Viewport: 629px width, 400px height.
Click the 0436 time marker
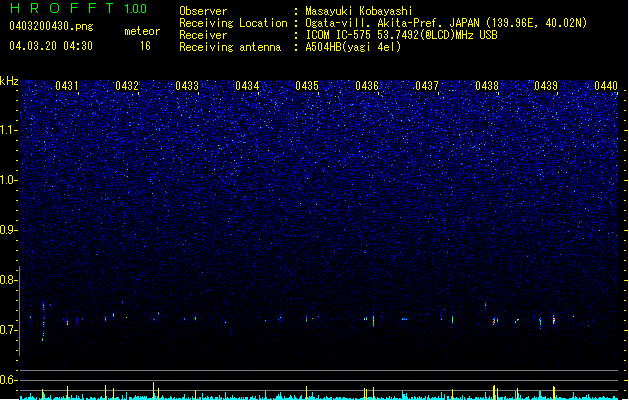[x=367, y=86]
